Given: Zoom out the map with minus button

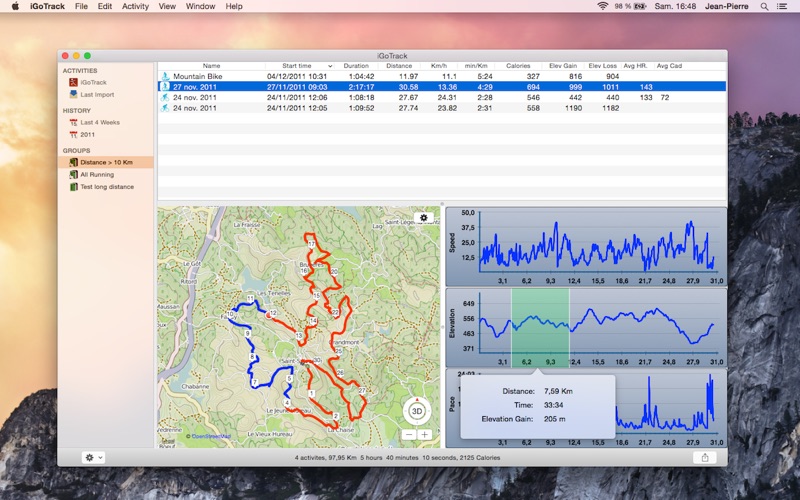Looking at the screenshot, I should 410,435.
